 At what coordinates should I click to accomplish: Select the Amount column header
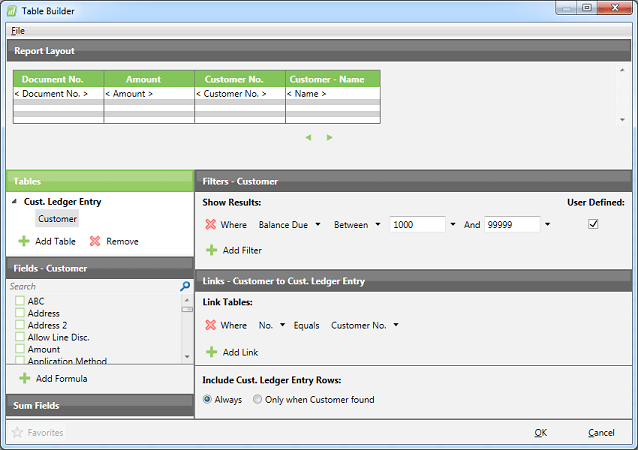(149, 79)
